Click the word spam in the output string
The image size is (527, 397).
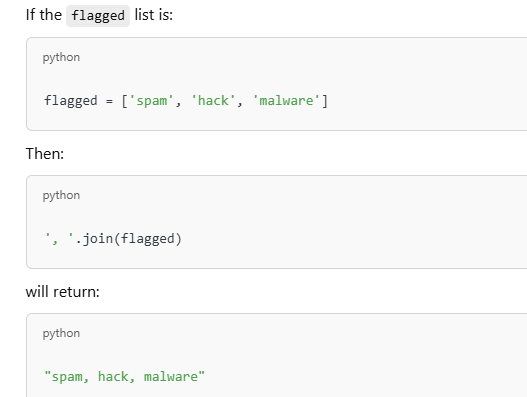coord(66,377)
